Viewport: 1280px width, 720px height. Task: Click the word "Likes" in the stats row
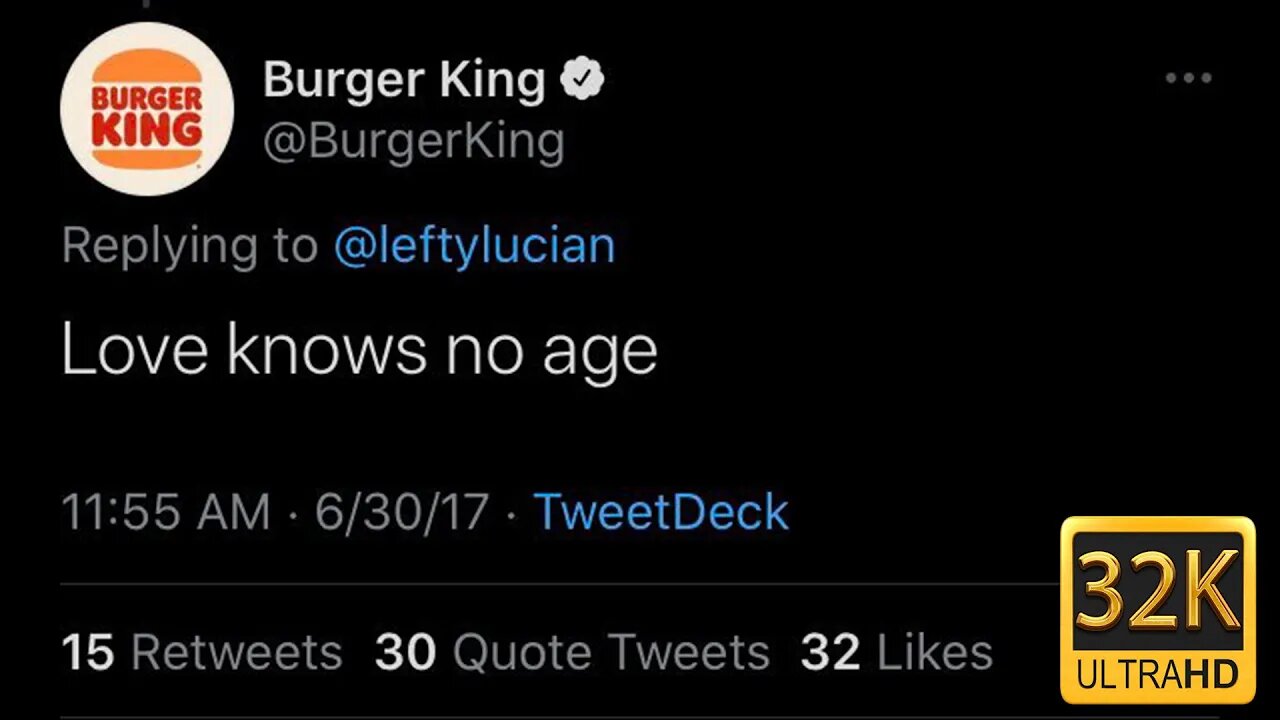coord(932,653)
